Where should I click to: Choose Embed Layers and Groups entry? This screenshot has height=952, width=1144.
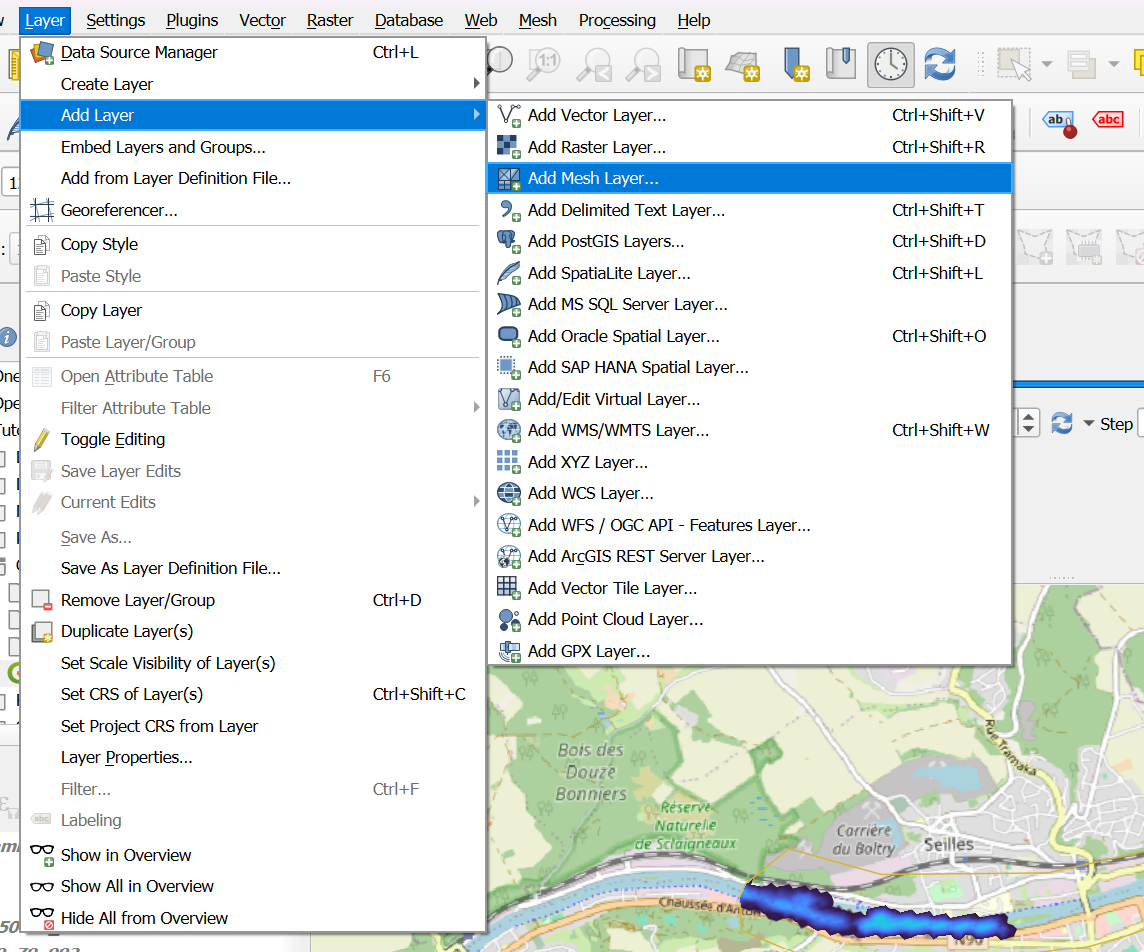click(252, 147)
